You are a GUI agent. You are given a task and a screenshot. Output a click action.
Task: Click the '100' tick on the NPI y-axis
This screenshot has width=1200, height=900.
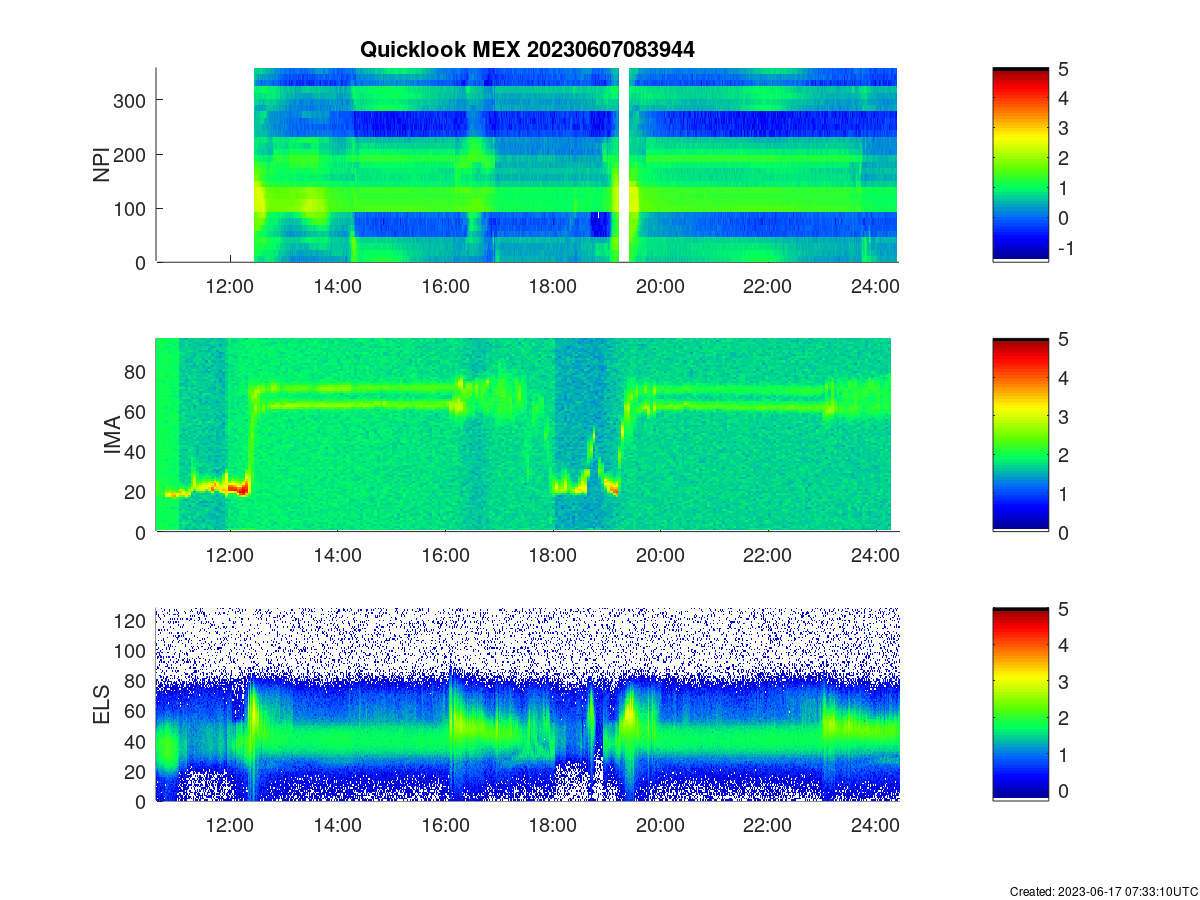(x=132, y=208)
